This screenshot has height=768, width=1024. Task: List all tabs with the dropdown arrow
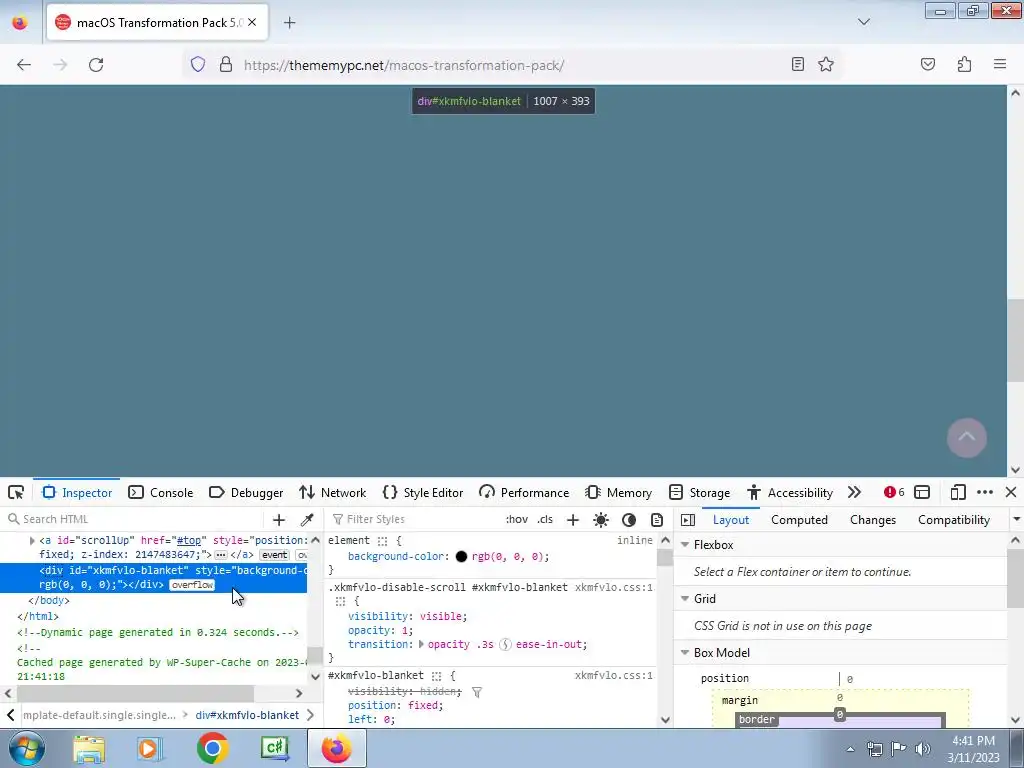[863, 22]
